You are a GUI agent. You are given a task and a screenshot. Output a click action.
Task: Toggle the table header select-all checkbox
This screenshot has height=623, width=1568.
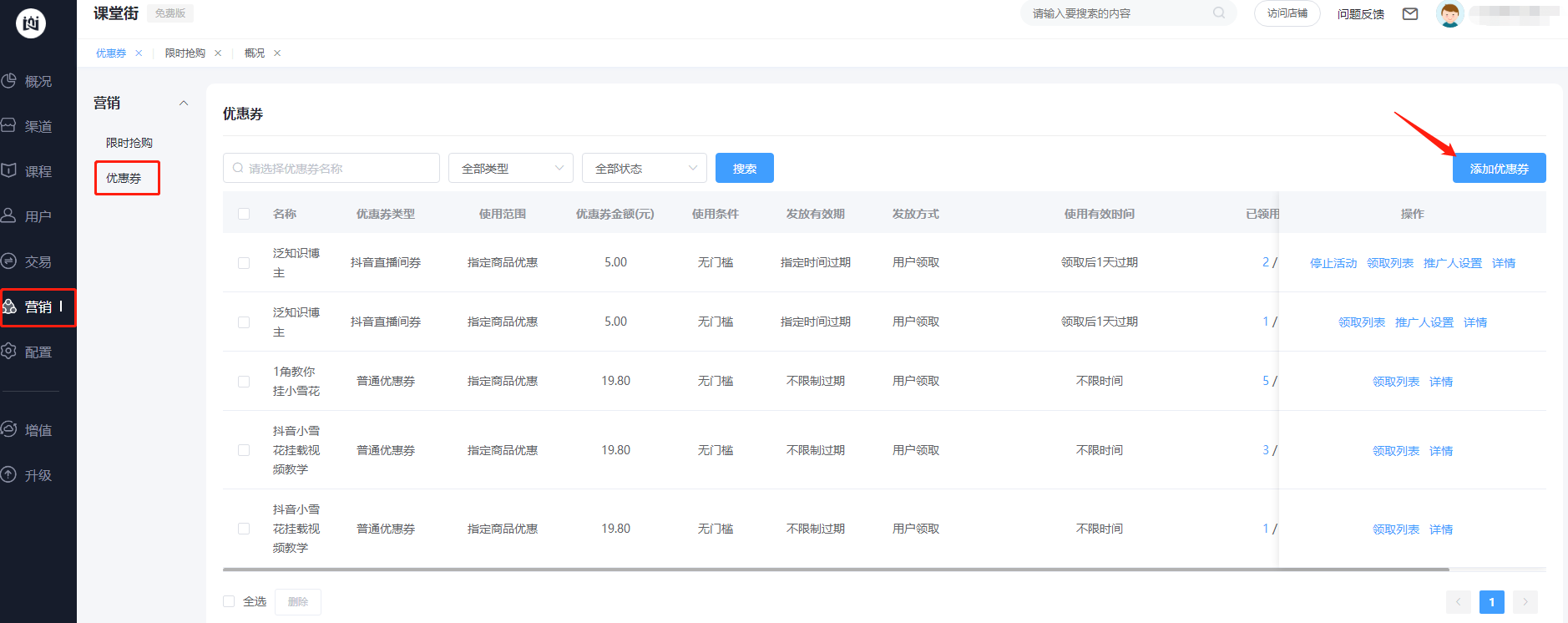pos(244,214)
